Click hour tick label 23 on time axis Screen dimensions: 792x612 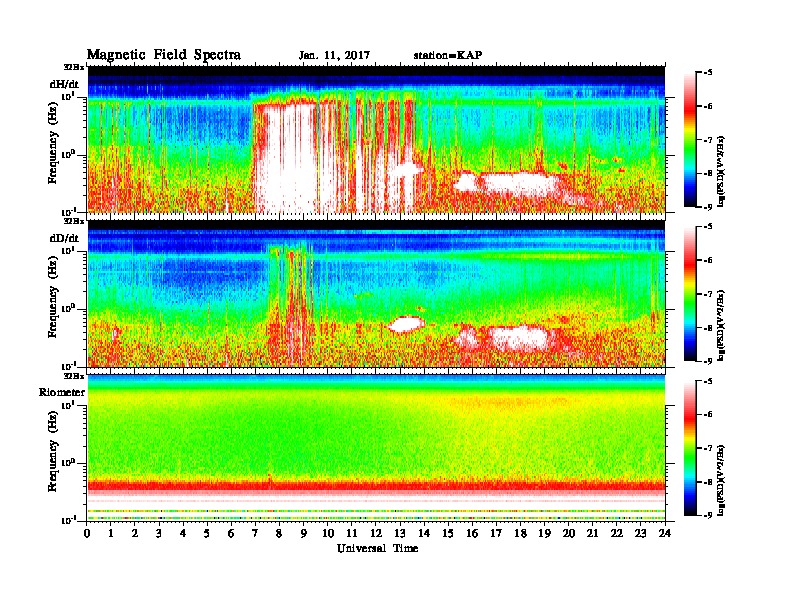[x=640, y=533]
